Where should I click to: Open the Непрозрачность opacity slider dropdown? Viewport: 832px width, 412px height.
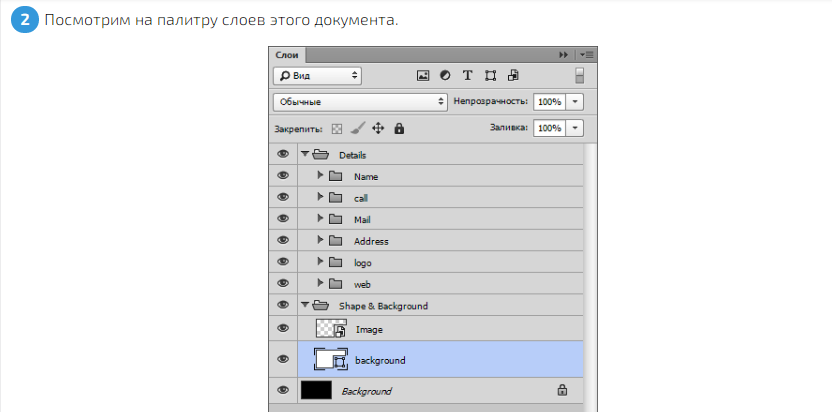point(575,102)
